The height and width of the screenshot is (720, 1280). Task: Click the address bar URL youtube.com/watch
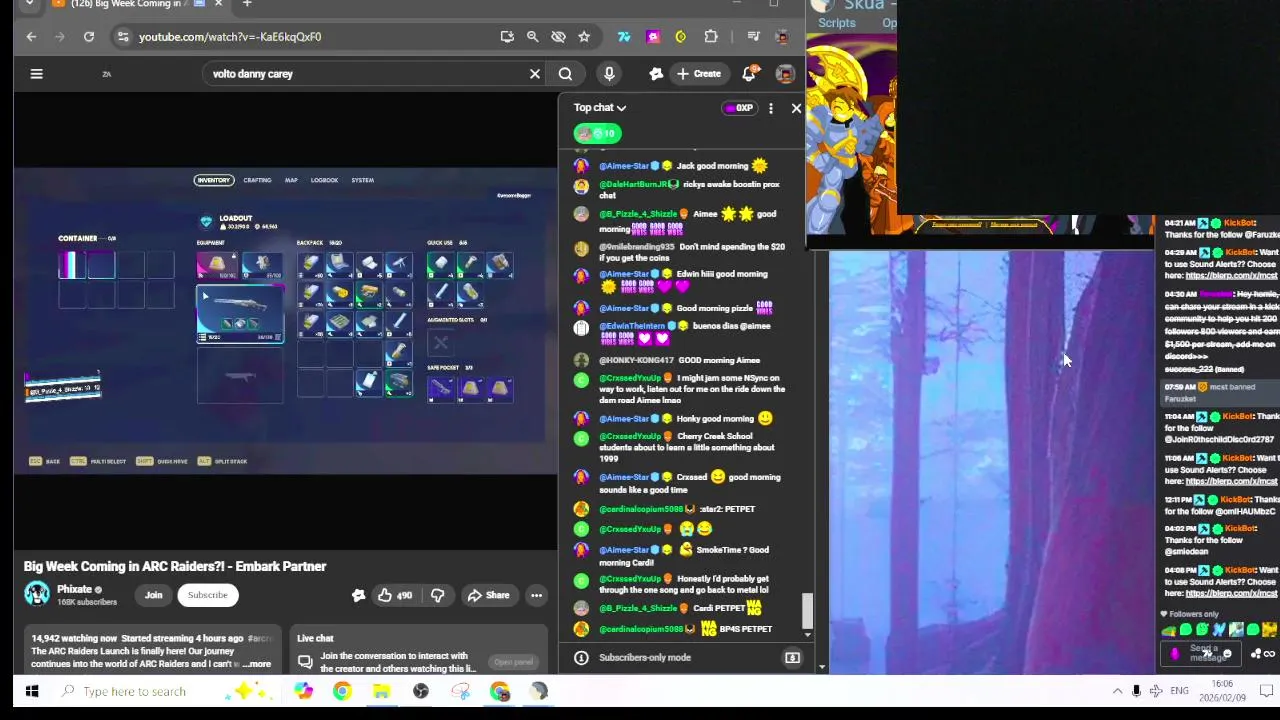pos(230,37)
